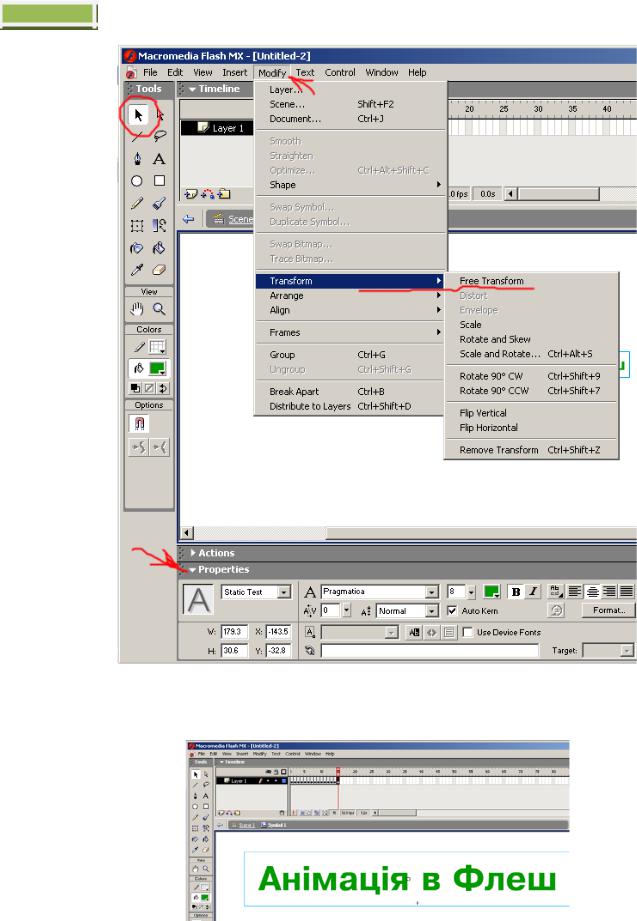Click the Swap Colors icon
637x921 pixels.
pyautogui.click(x=163, y=388)
